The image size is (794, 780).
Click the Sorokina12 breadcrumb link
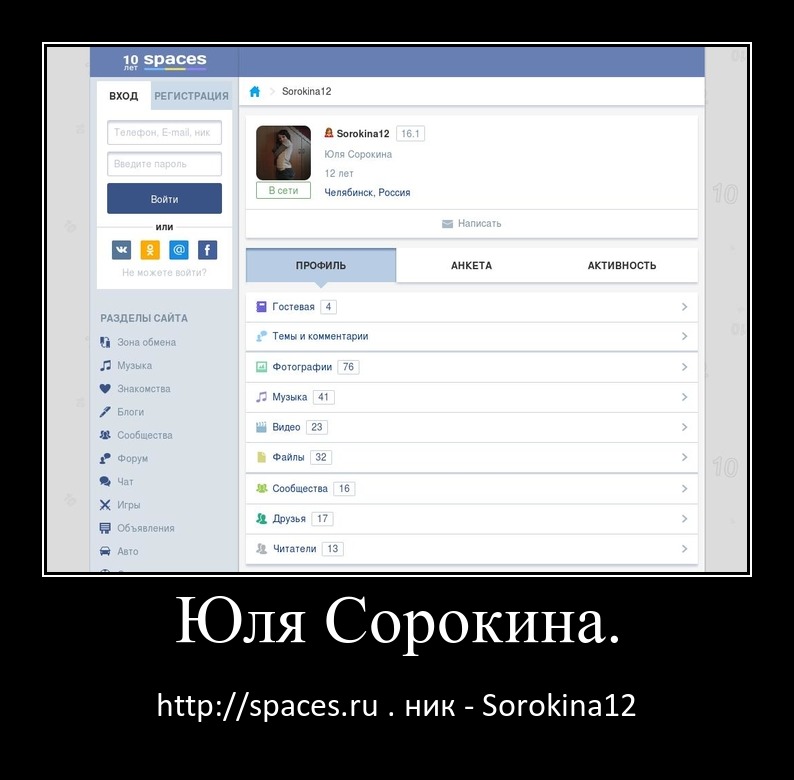pyautogui.click(x=306, y=91)
